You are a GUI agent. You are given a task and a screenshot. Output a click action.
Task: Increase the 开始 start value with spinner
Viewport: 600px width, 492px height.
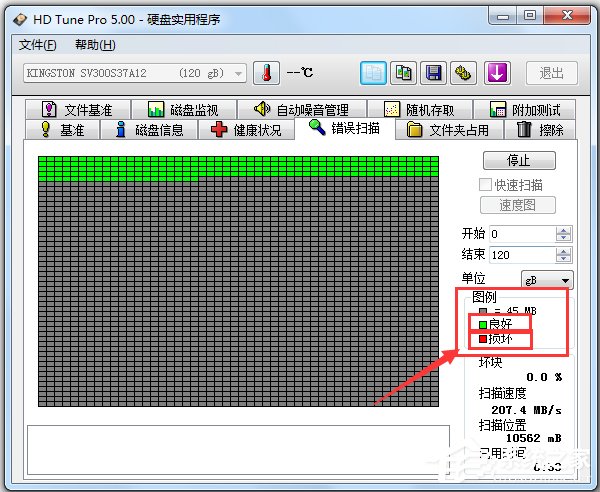tap(564, 230)
